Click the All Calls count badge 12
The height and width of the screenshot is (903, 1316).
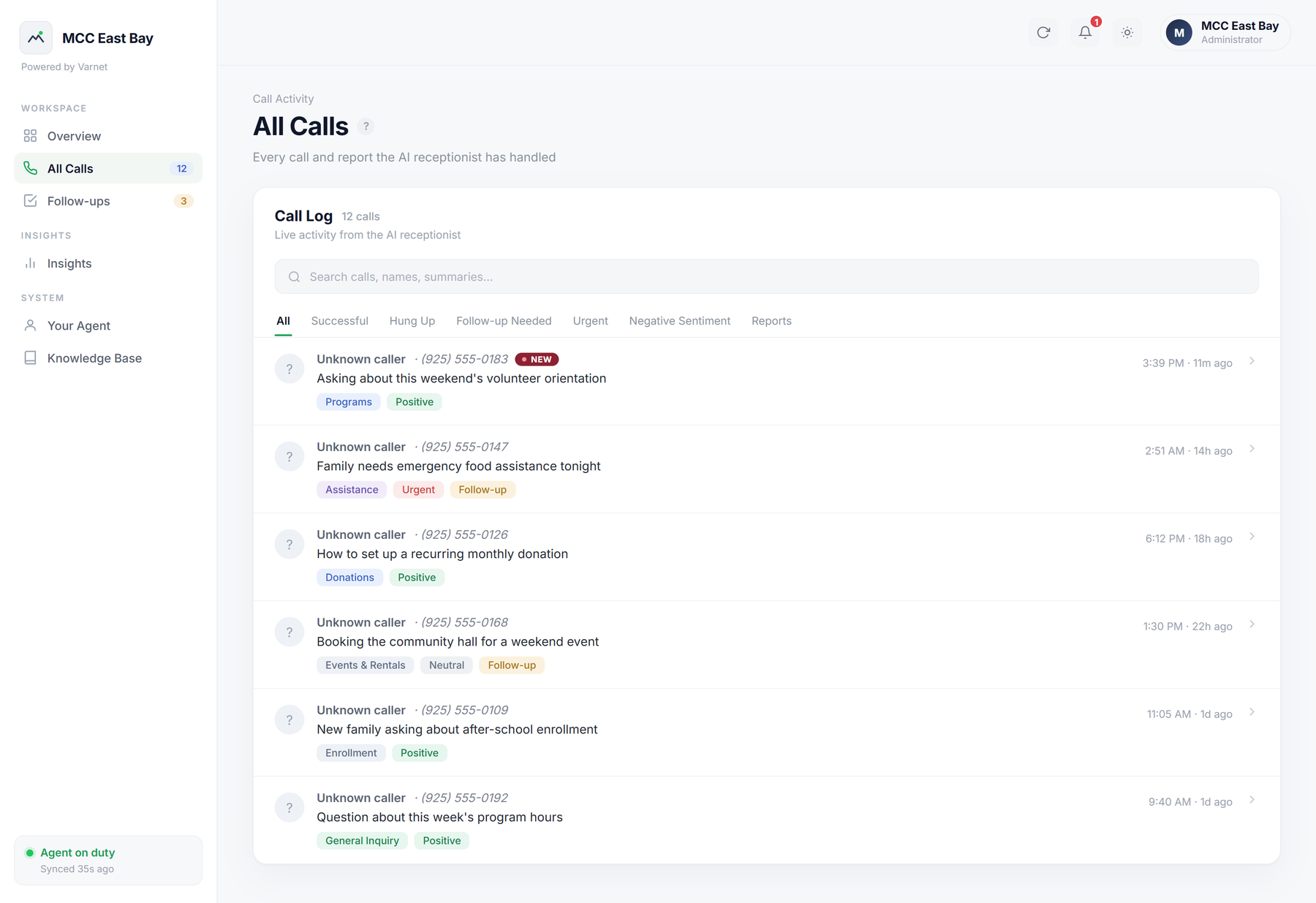point(181,169)
